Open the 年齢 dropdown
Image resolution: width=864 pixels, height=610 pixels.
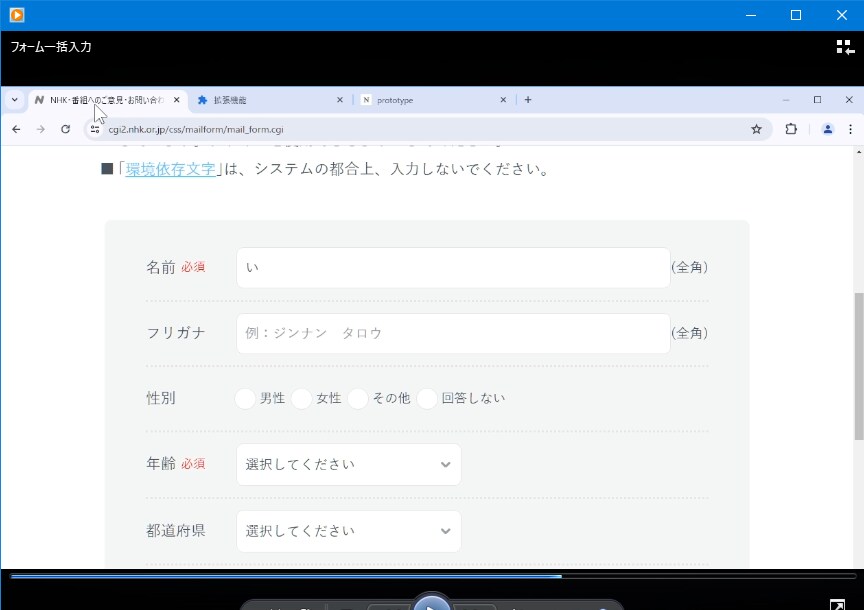tap(349, 465)
